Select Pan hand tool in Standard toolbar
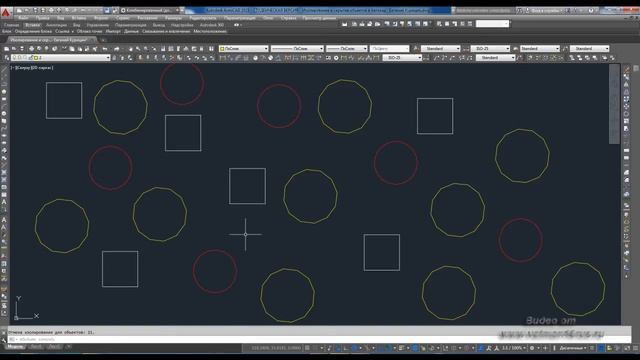Screen dimensions: 640x360 [x=130, y=49]
